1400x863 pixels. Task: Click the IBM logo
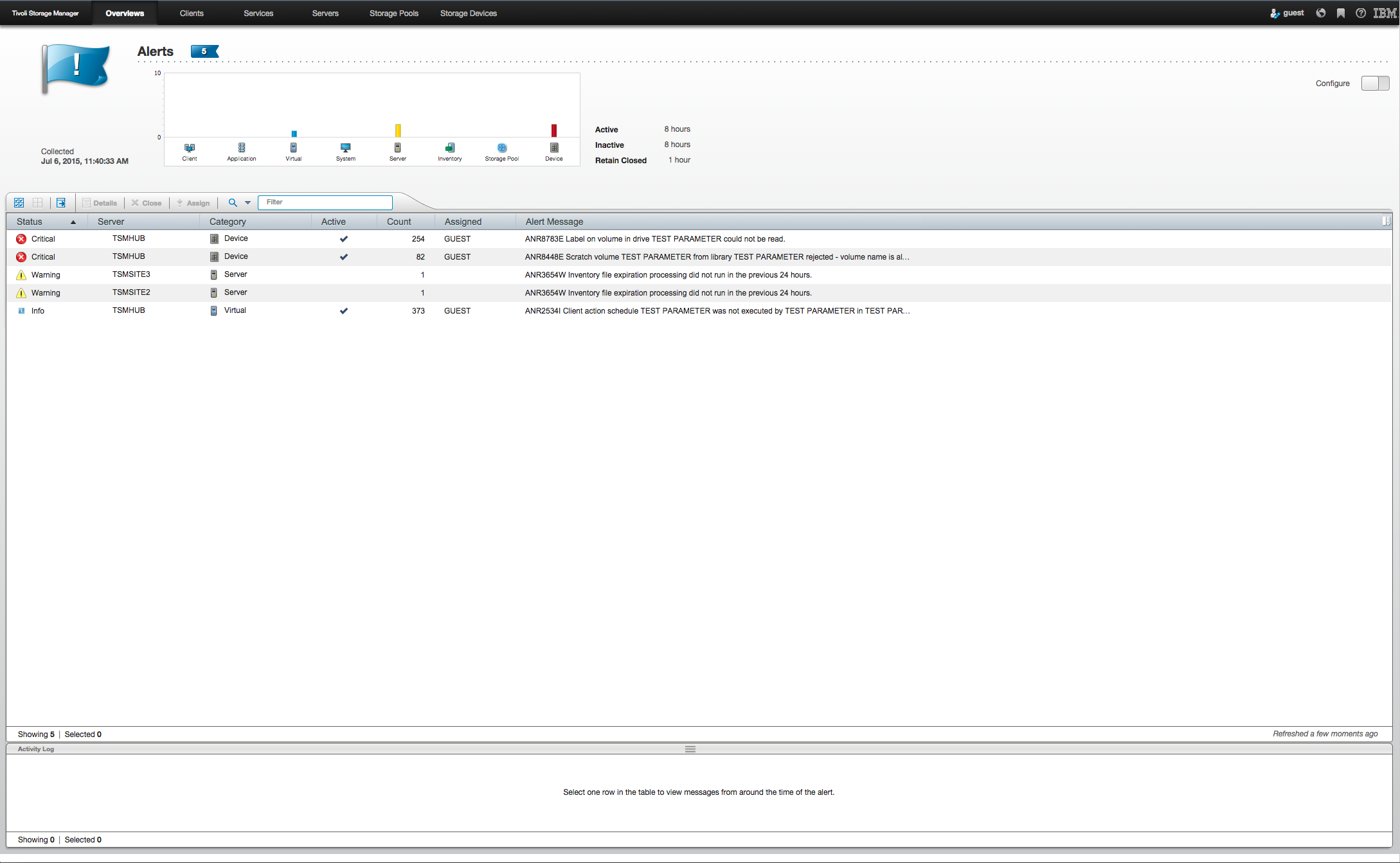(1385, 13)
